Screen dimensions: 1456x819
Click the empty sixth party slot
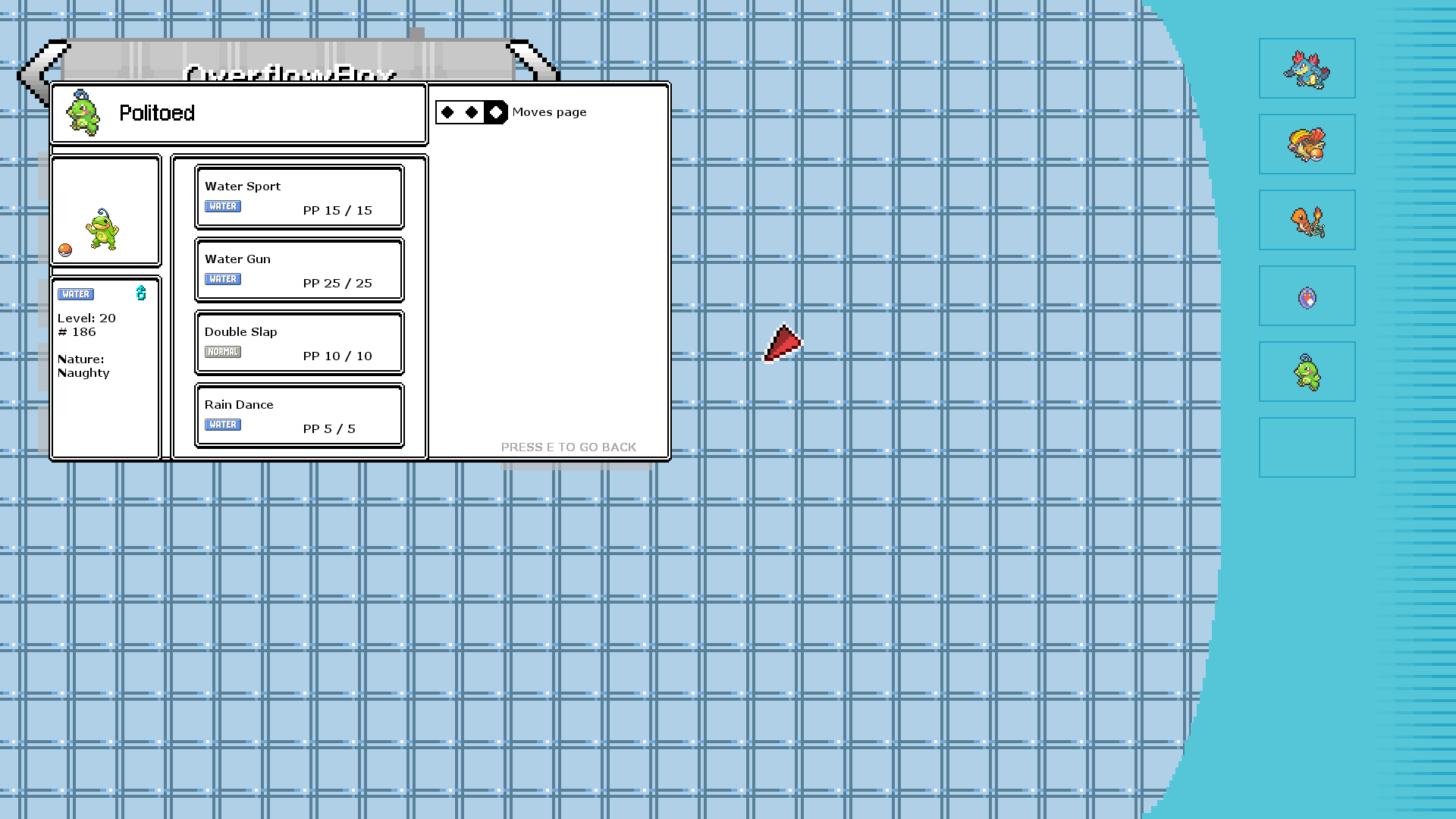[x=1307, y=447]
